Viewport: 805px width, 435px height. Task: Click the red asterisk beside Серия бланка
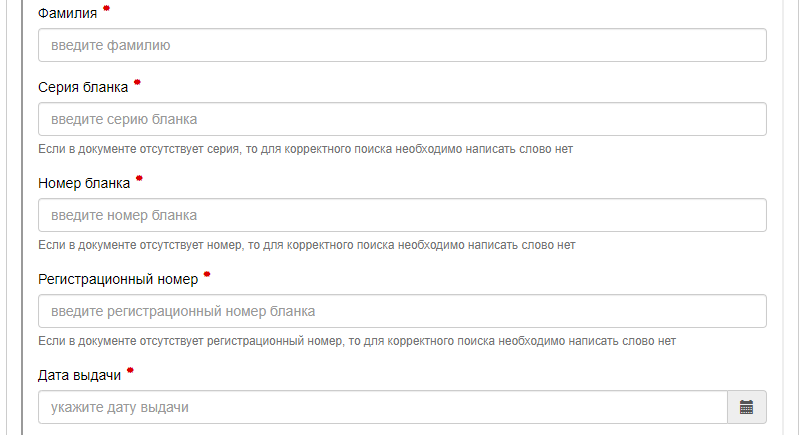137,83
